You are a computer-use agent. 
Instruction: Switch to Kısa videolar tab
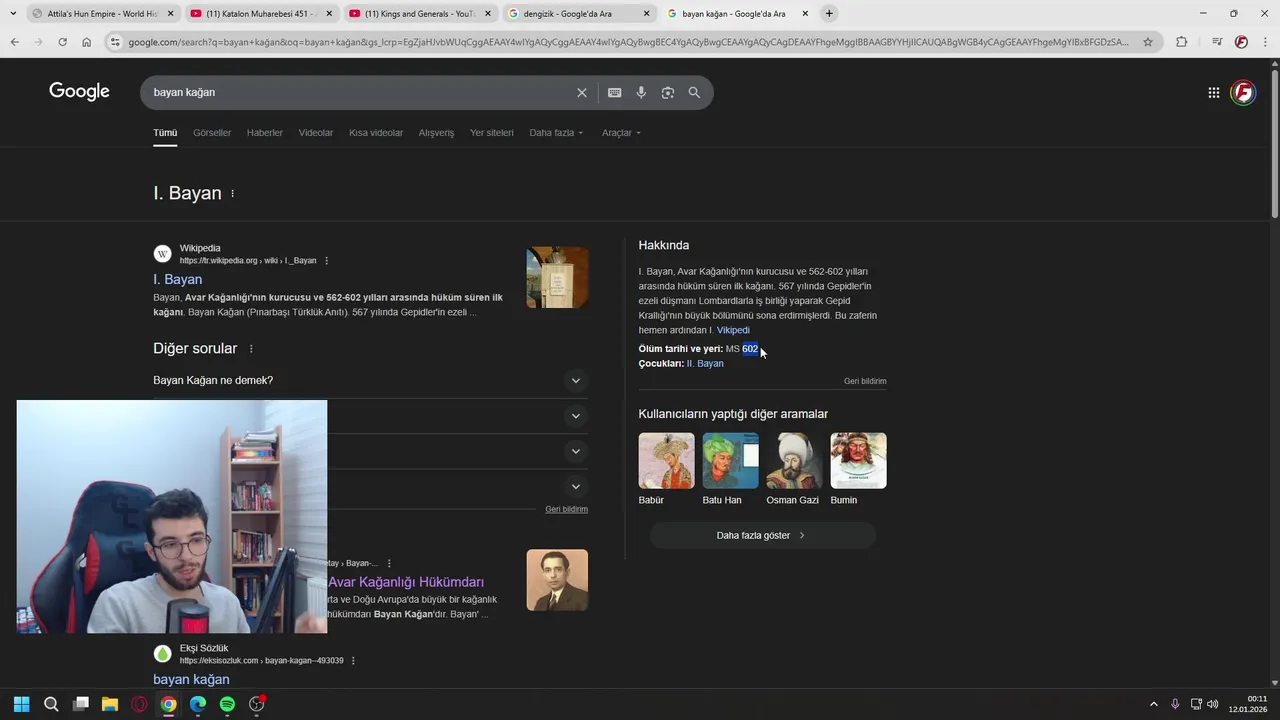[x=376, y=133]
